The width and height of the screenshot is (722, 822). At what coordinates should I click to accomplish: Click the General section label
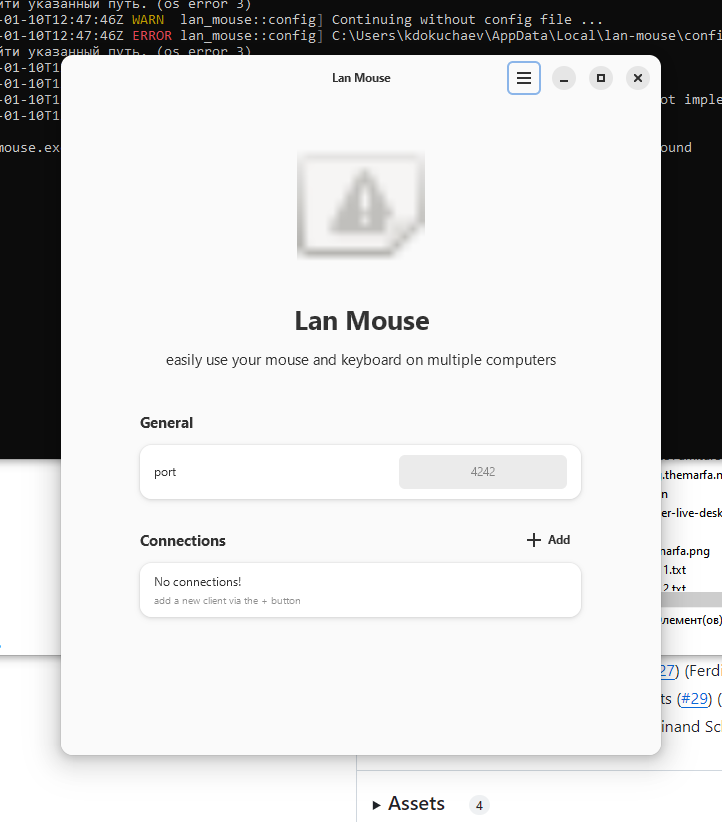pyautogui.click(x=166, y=423)
